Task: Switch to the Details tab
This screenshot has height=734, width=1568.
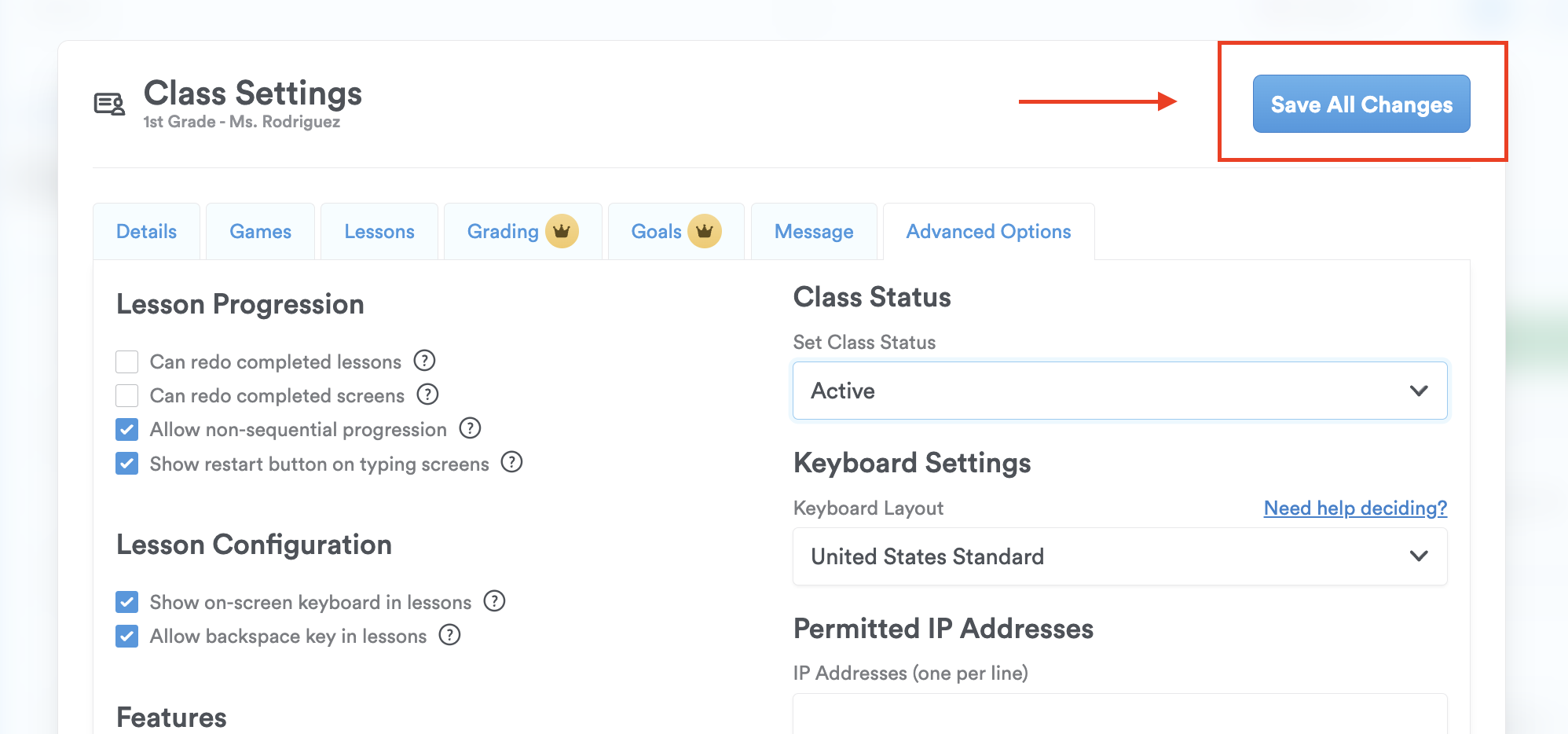Action: point(146,232)
